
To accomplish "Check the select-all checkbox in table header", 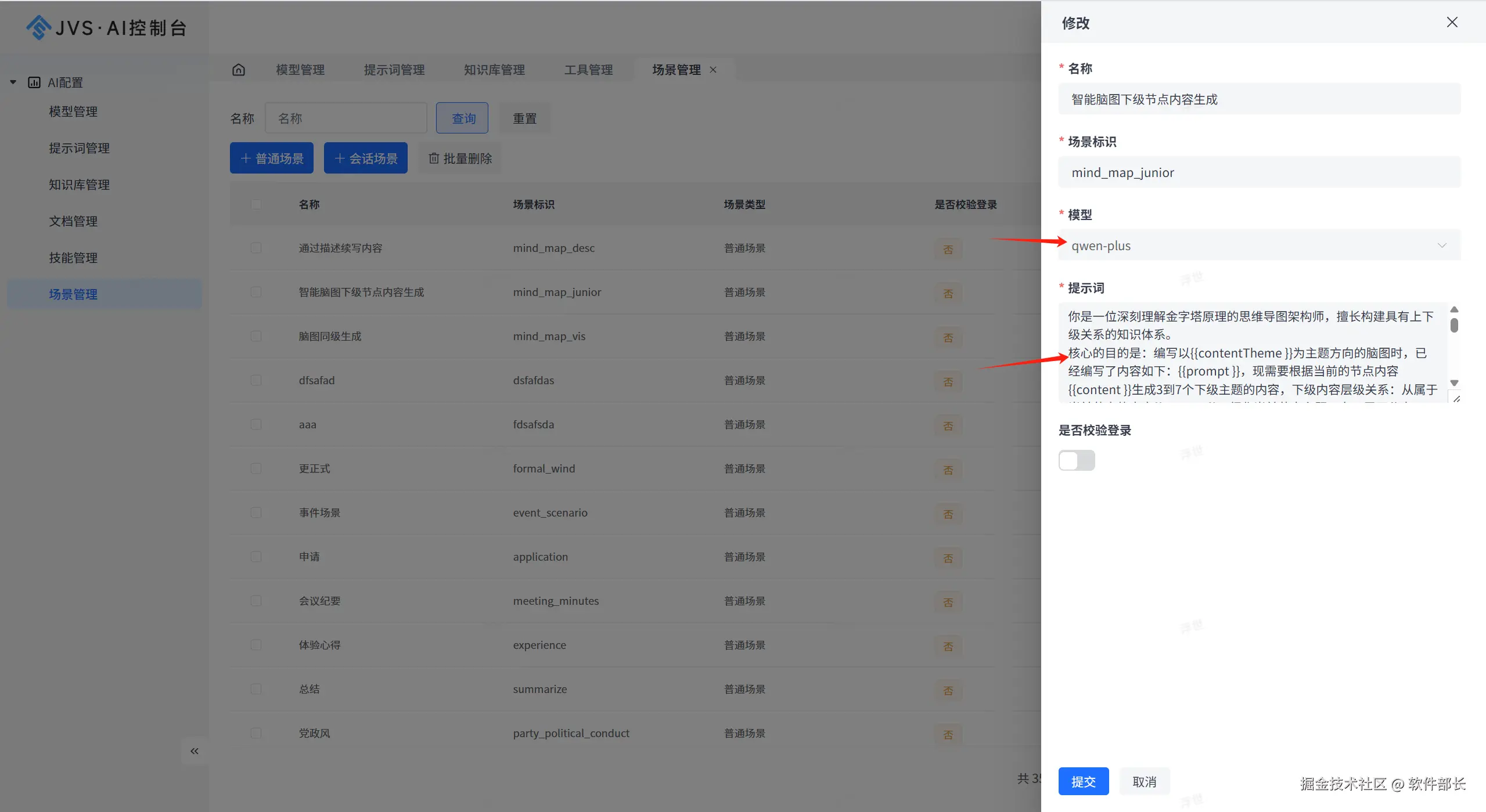I will coord(256,204).
